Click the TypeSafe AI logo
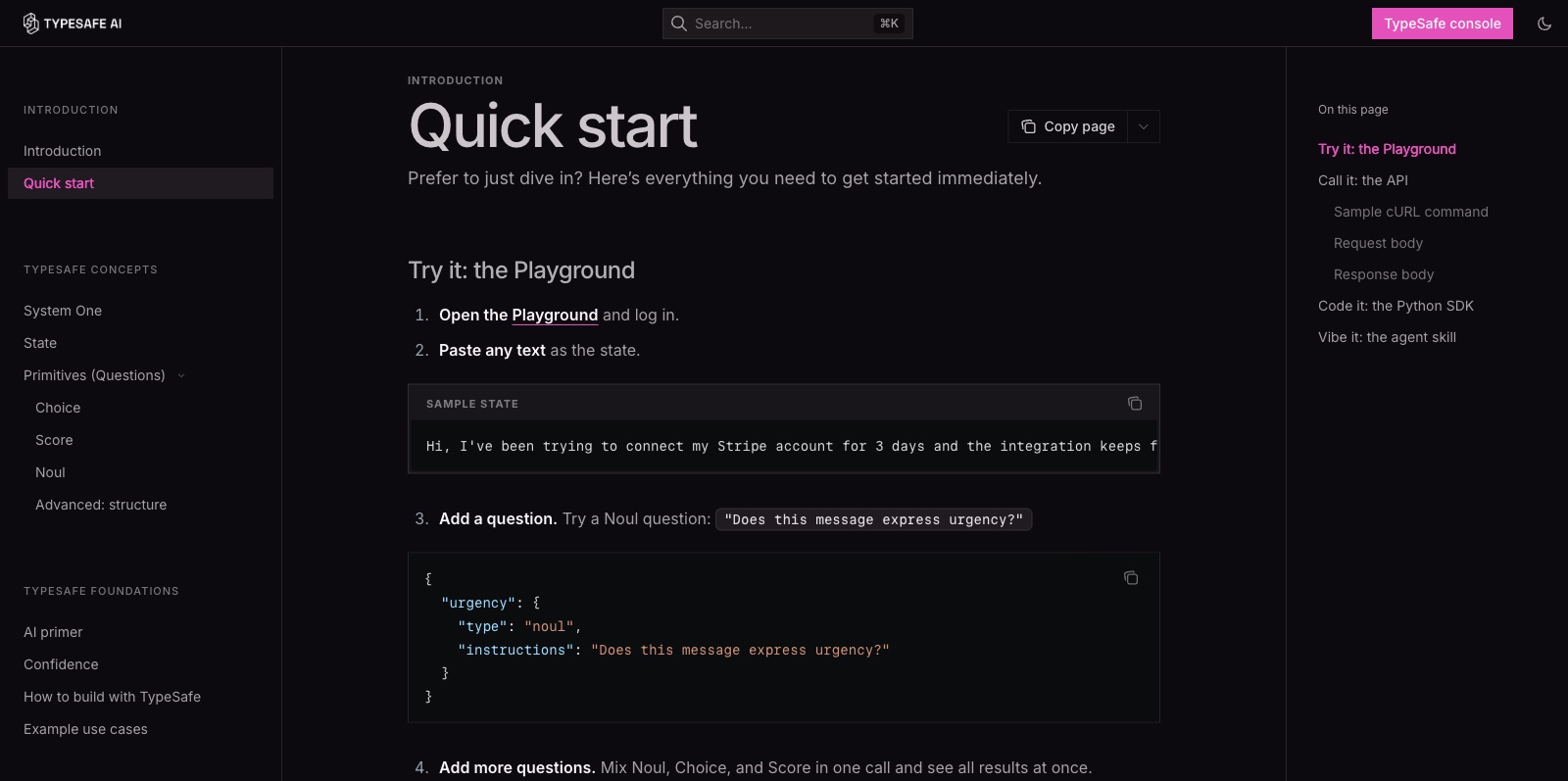The image size is (1568, 781). click(73, 24)
